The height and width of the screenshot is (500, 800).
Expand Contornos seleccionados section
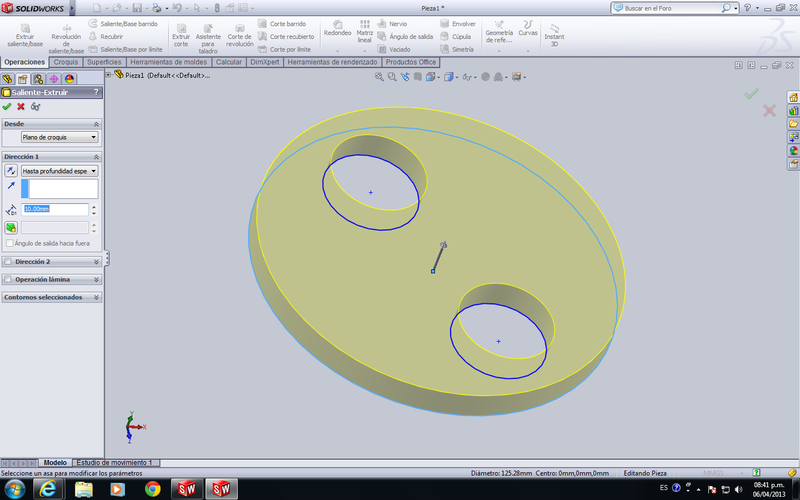96,297
